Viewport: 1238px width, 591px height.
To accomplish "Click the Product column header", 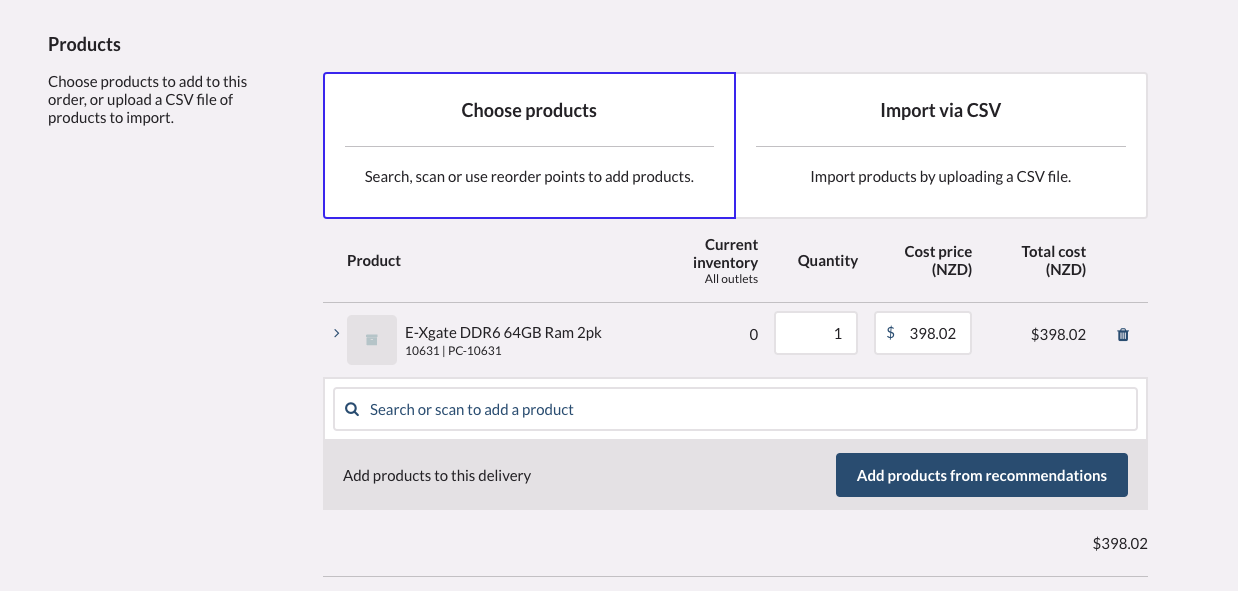I will tap(373, 260).
